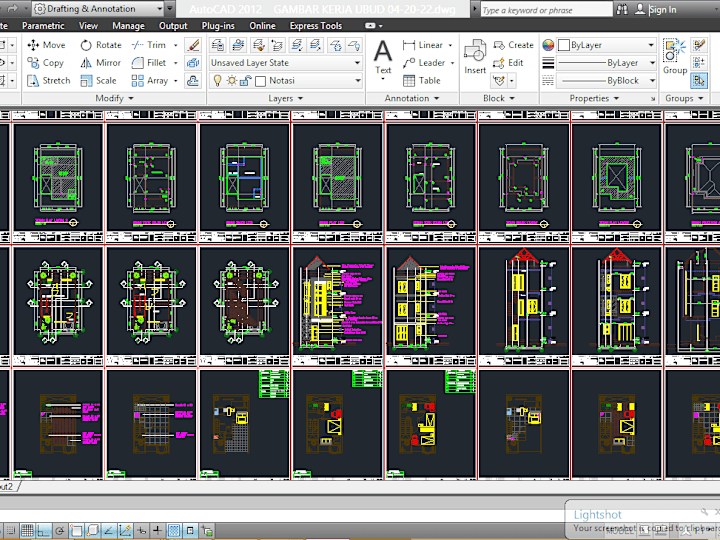Open the Notasi layer dropdown
The image size is (720, 540).
[x=286, y=81]
